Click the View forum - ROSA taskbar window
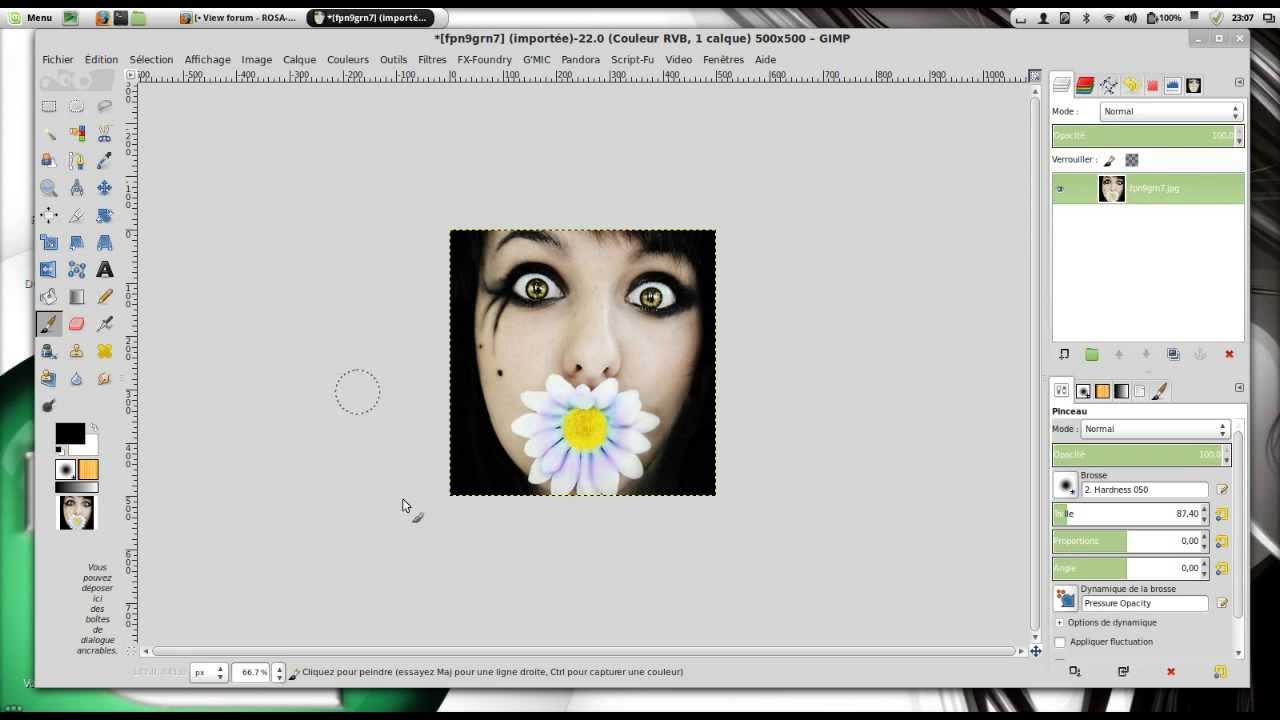This screenshot has height=720, width=1280. coord(239,18)
